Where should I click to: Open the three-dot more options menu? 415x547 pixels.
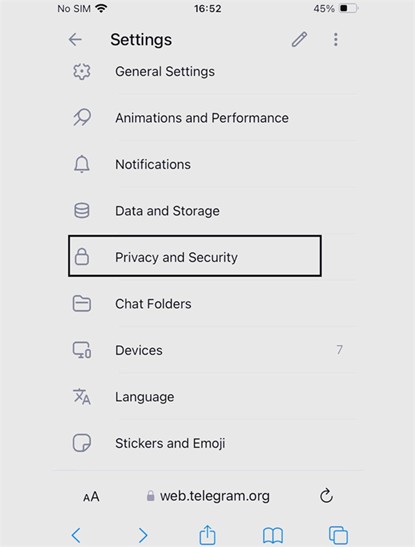(x=335, y=39)
